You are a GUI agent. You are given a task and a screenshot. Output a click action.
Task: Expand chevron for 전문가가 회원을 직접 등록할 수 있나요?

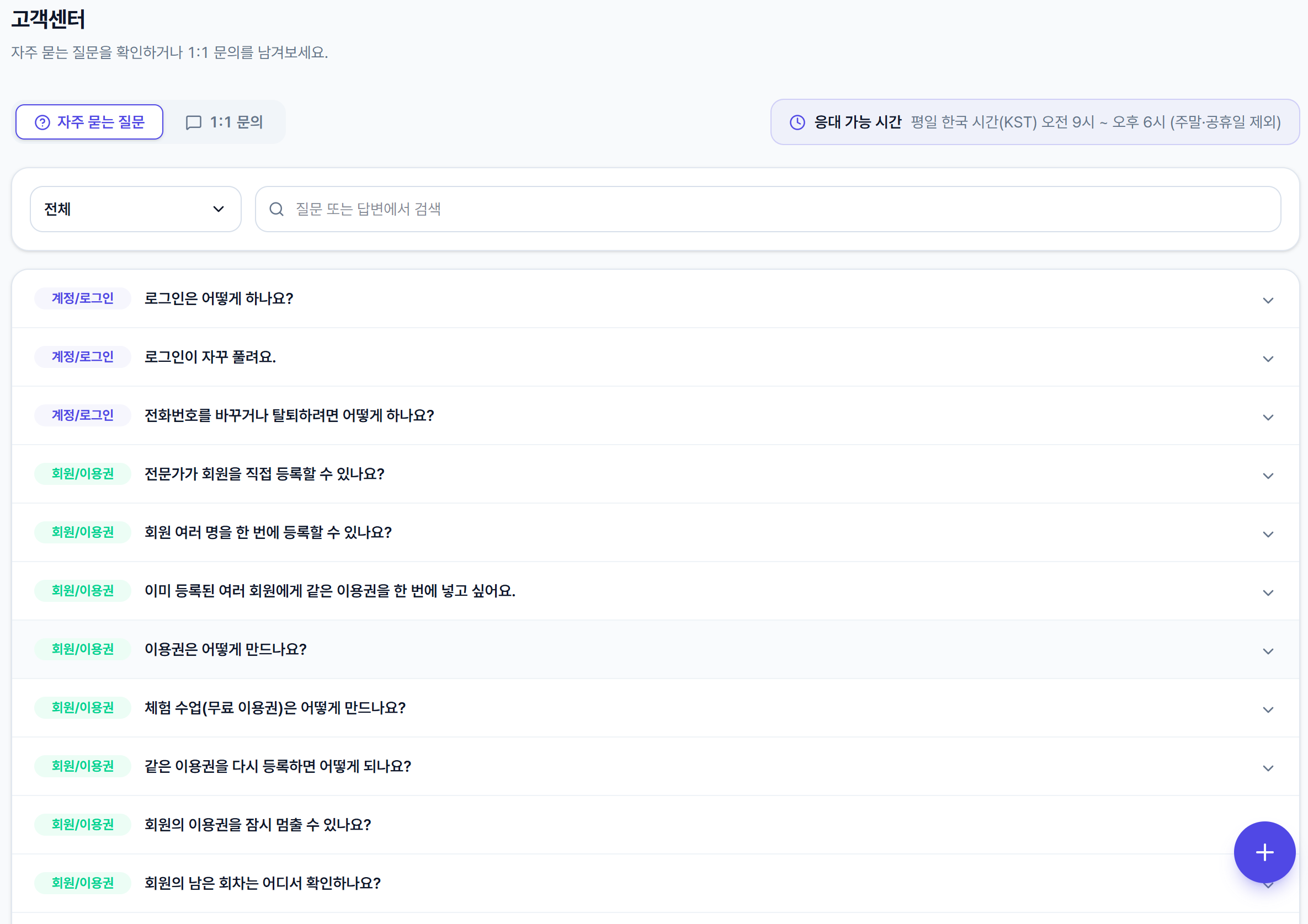1268,476
